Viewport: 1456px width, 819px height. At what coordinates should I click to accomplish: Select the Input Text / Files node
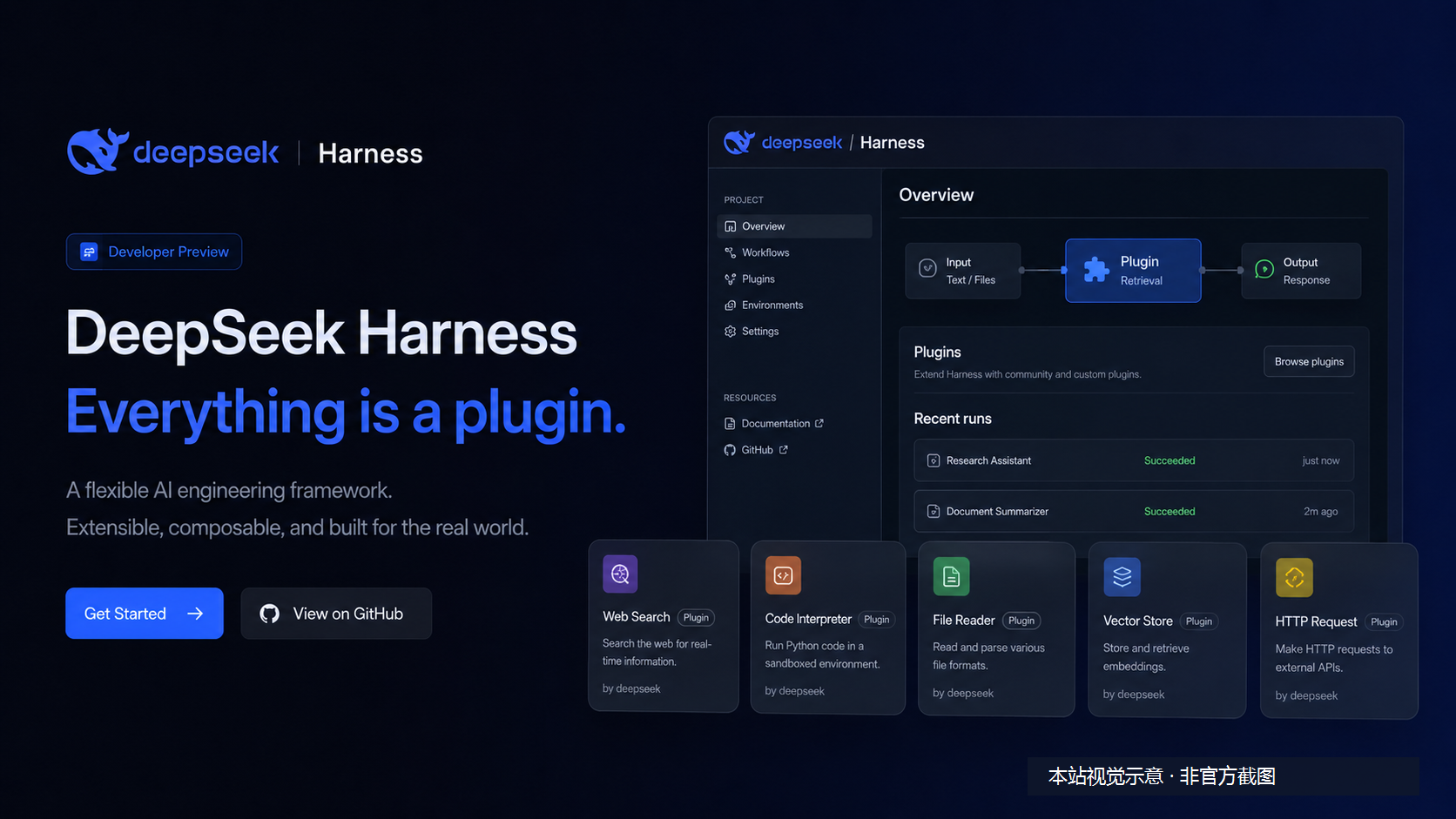963,271
